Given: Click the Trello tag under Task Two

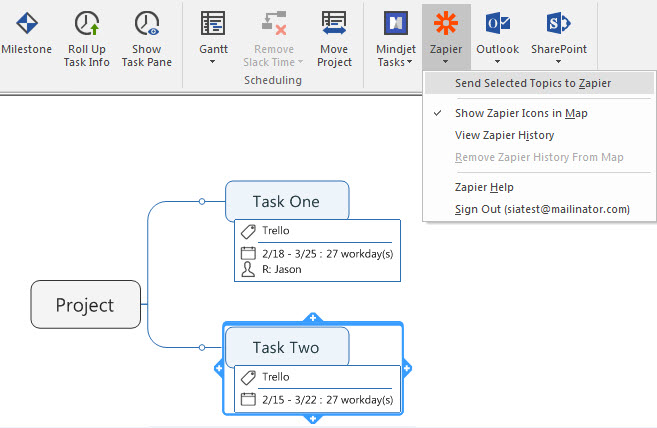Looking at the screenshot, I should [x=275, y=377].
